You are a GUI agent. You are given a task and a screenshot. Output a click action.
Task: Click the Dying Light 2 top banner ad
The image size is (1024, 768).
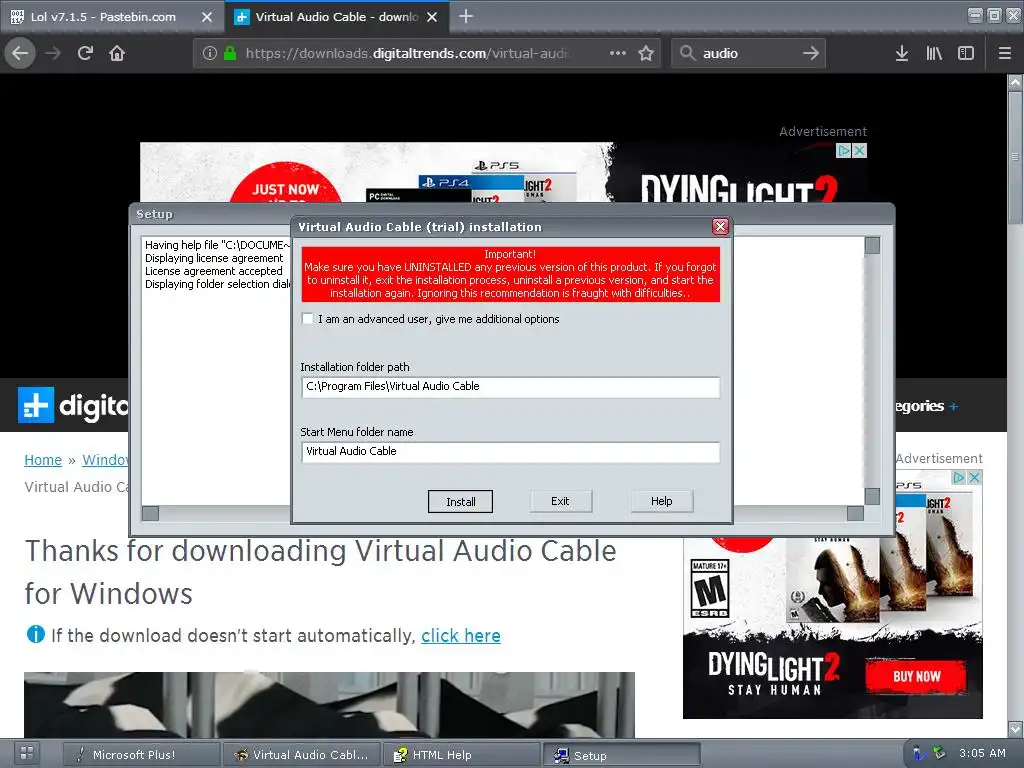click(503, 172)
